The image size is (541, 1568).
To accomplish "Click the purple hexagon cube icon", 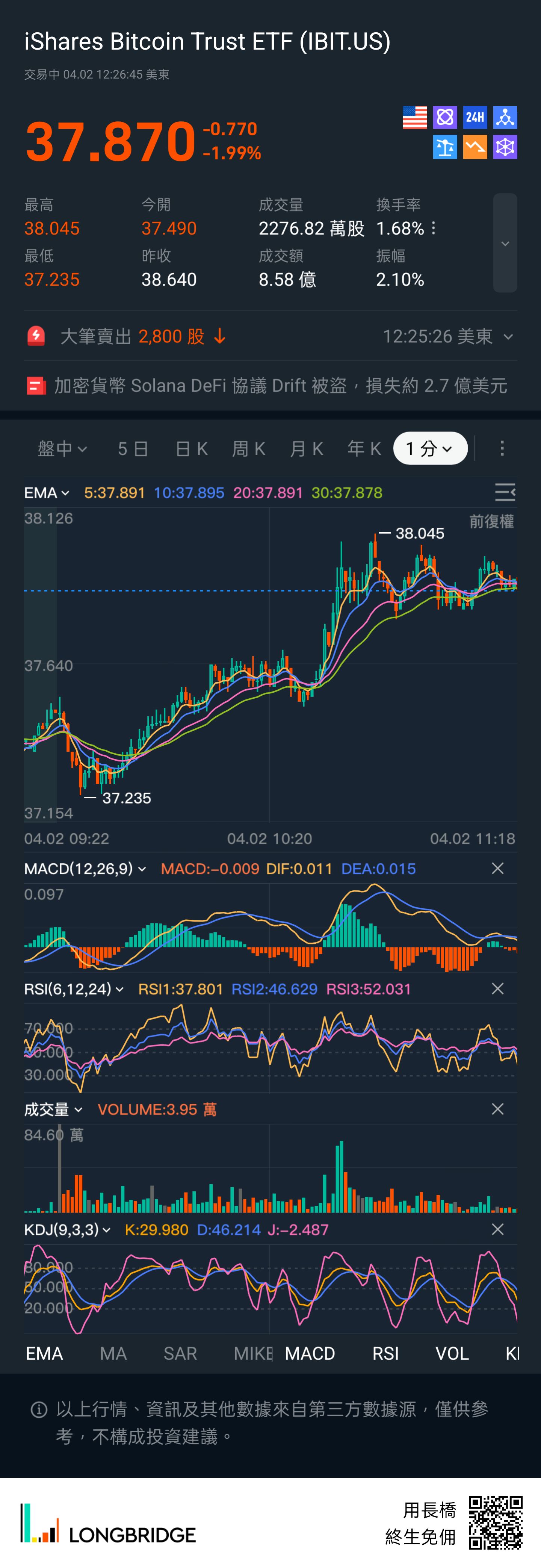I will pyautogui.click(x=505, y=147).
